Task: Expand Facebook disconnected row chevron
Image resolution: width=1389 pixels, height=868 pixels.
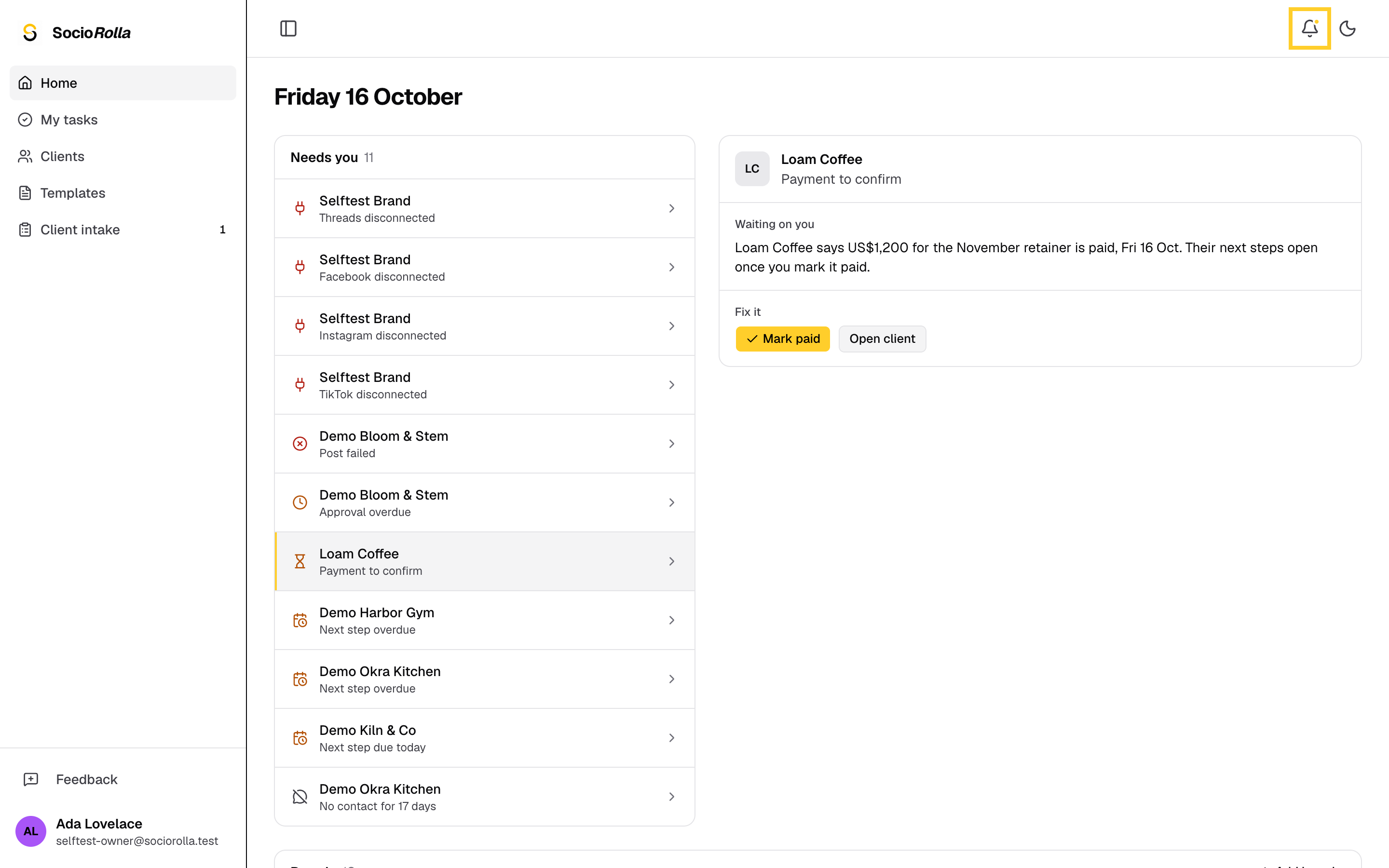Action: (x=671, y=267)
